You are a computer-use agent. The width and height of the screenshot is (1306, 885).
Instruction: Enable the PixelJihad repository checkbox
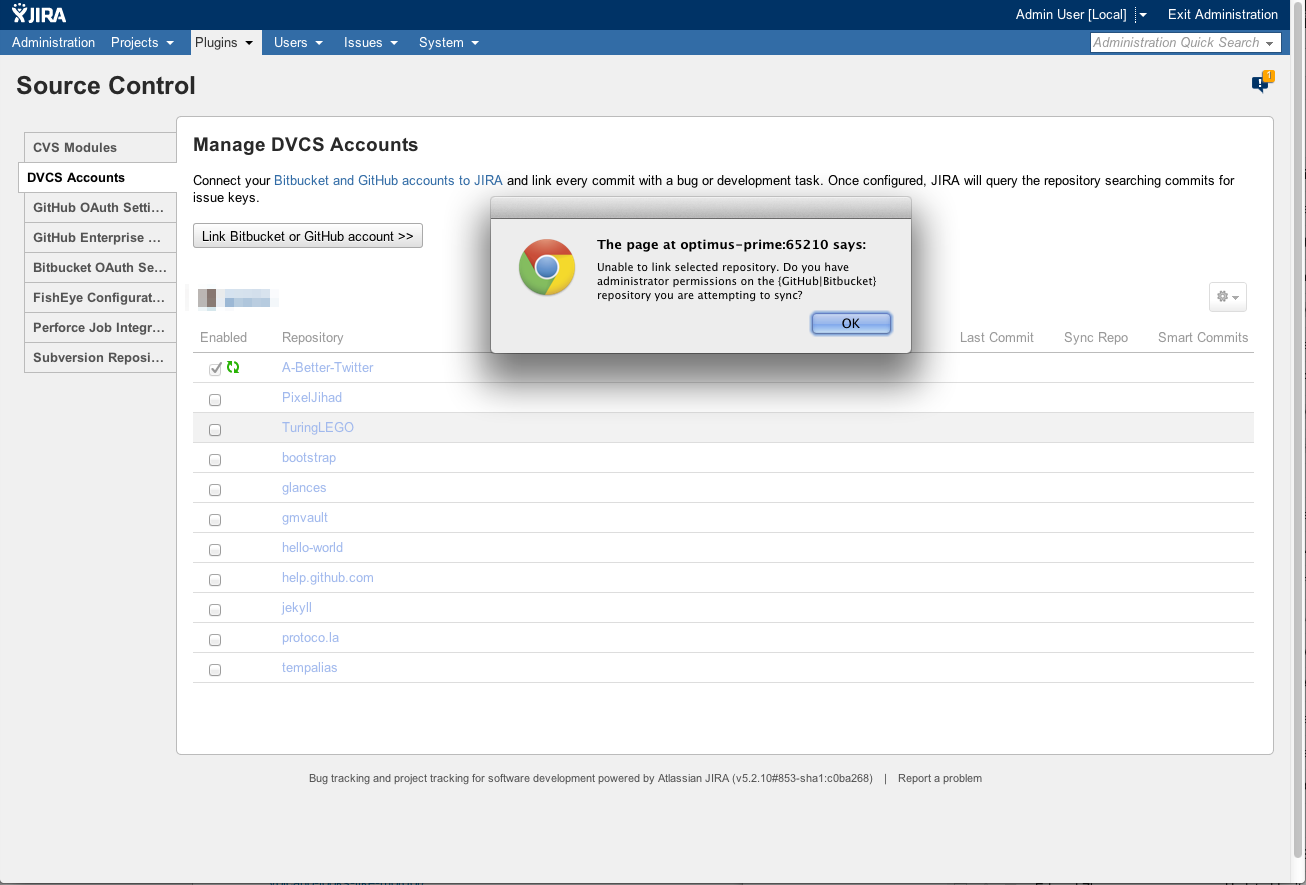pyautogui.click(x=215, y=399)
